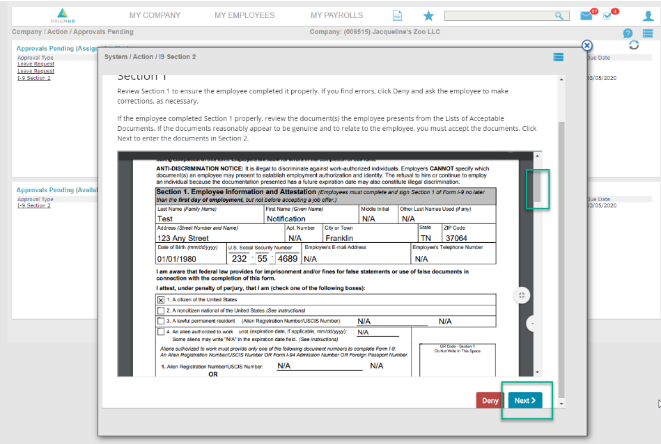The width and height of the screenshot is (661, 444).
Task: Click the Company (008515) Jacqueline's Zoo LLC text
Action: pyautogui.click(x=375, y=32)
